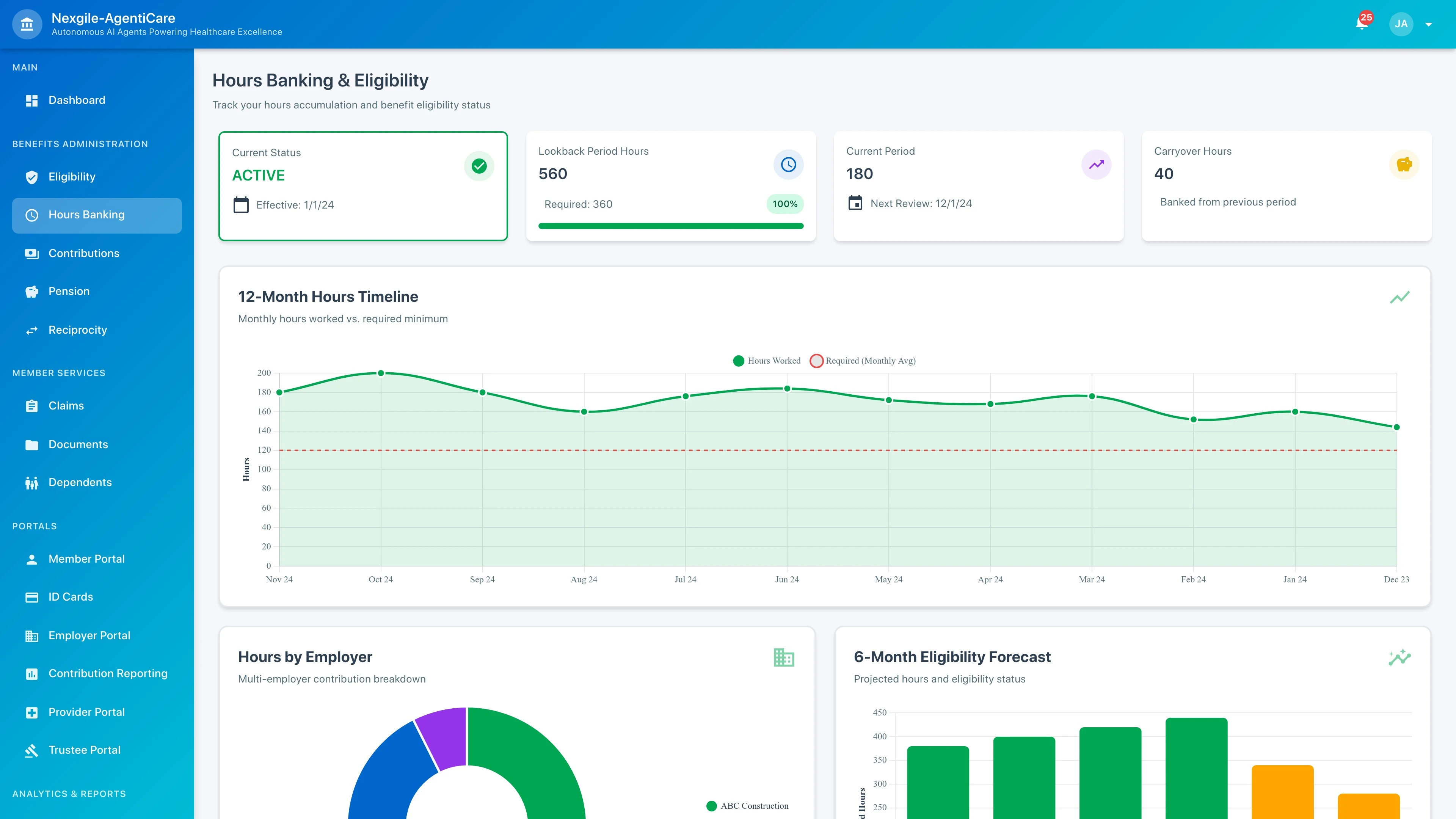This screenshot has height=819, width=1456.
Task: Switch to the Member Portal section
Action: point(86,559)
